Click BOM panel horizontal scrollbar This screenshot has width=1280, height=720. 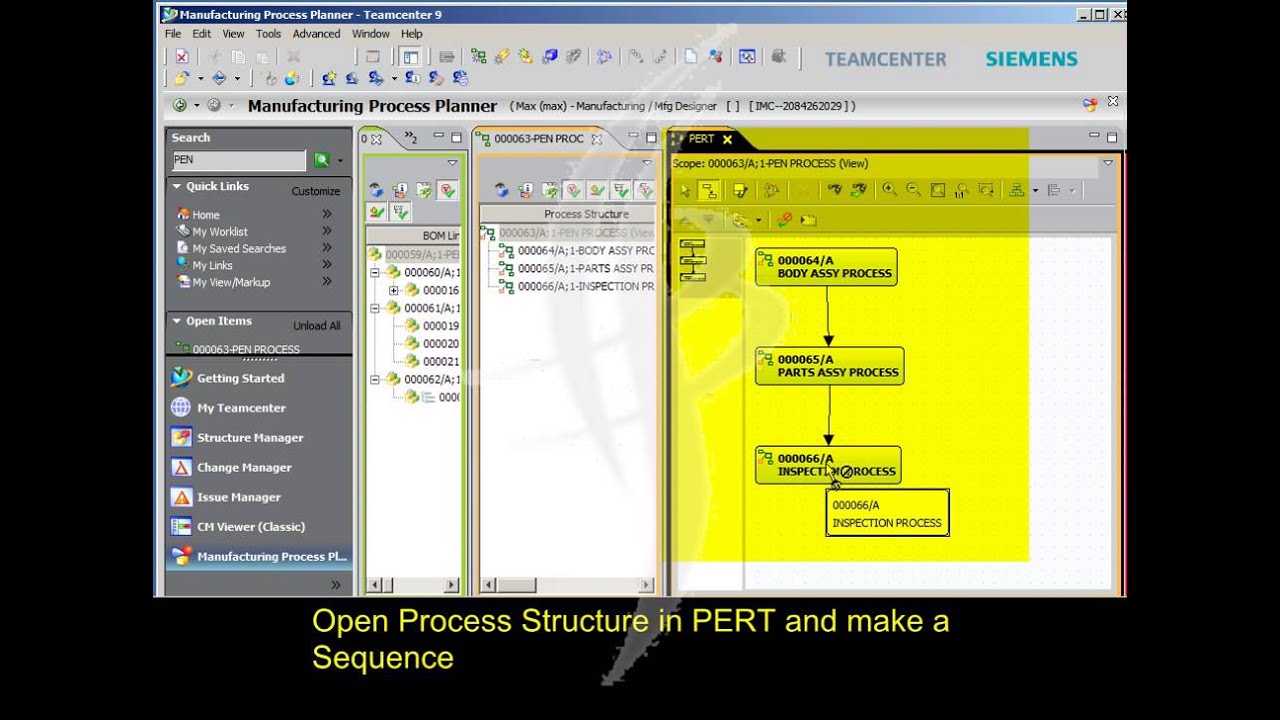pyautogui.click(x=413, y=585)
